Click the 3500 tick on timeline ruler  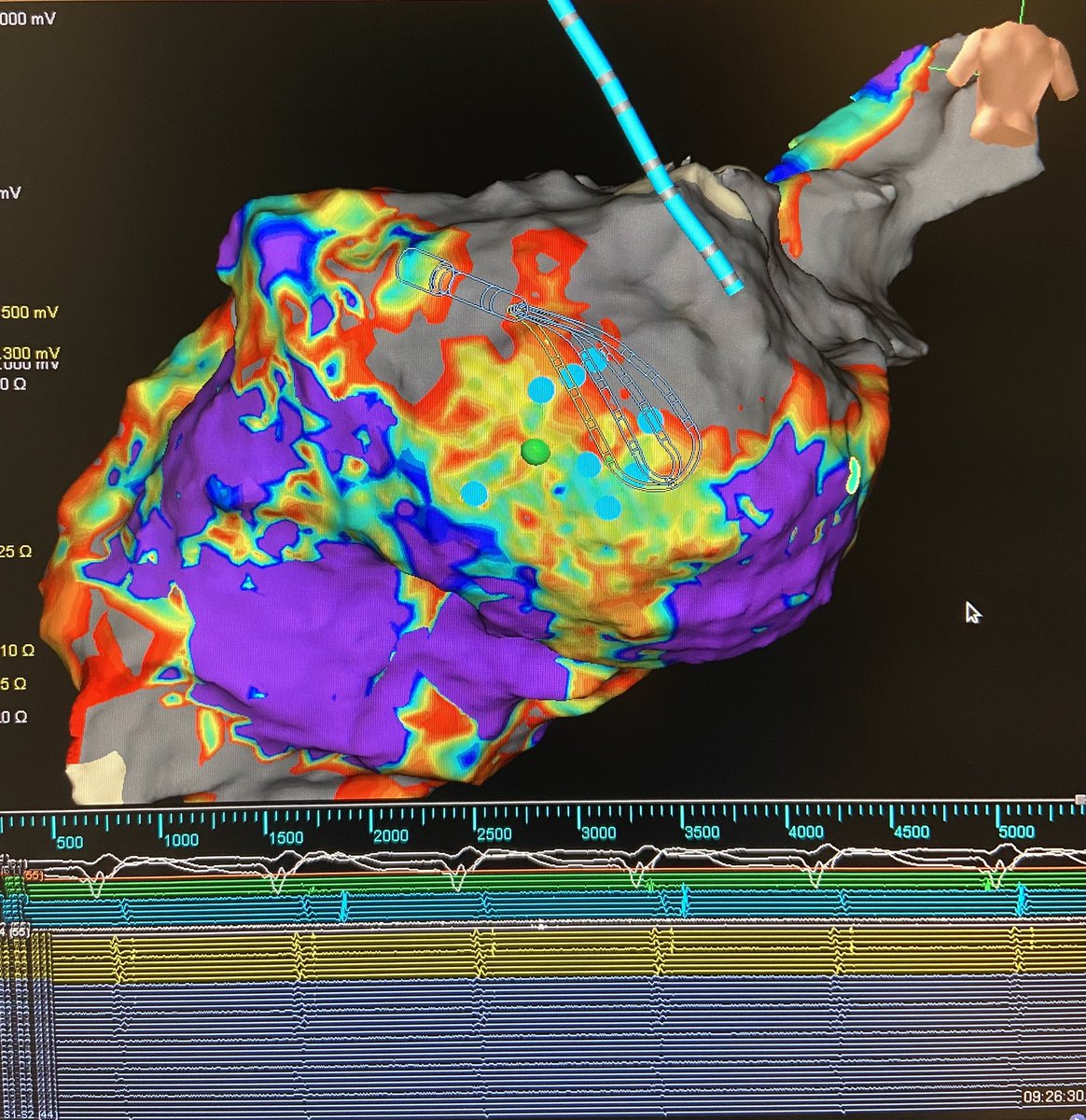tap(702, 833)
